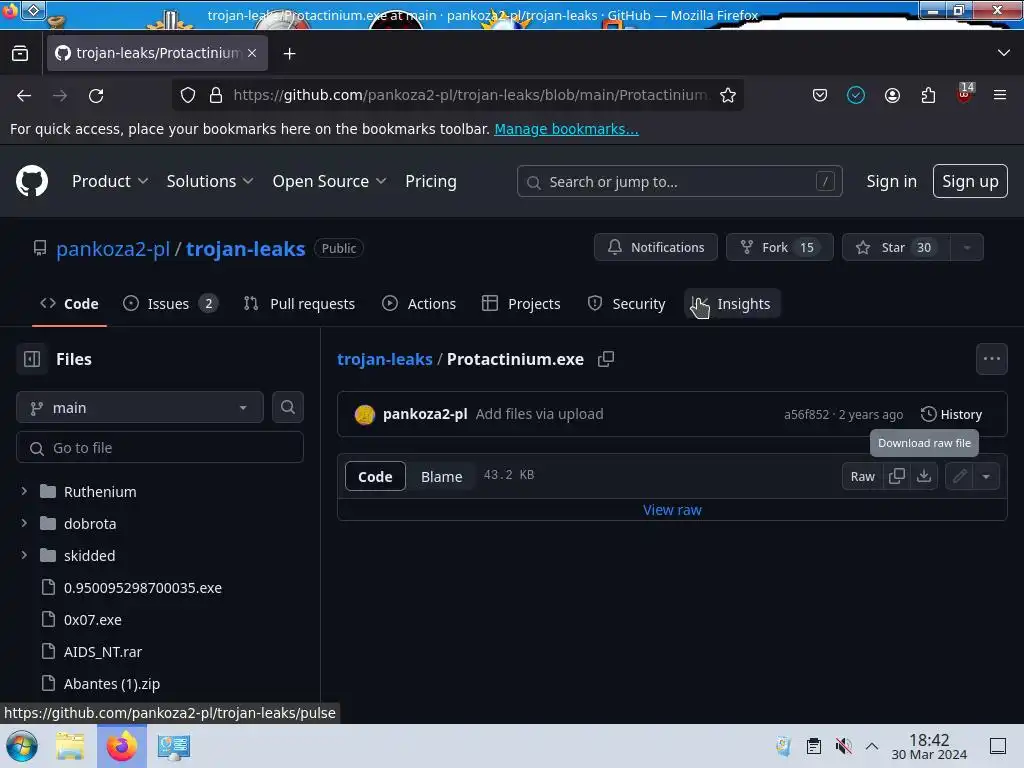Open the trojan-leaks repository link in header
1024x768 pixels.
point(246,248)
